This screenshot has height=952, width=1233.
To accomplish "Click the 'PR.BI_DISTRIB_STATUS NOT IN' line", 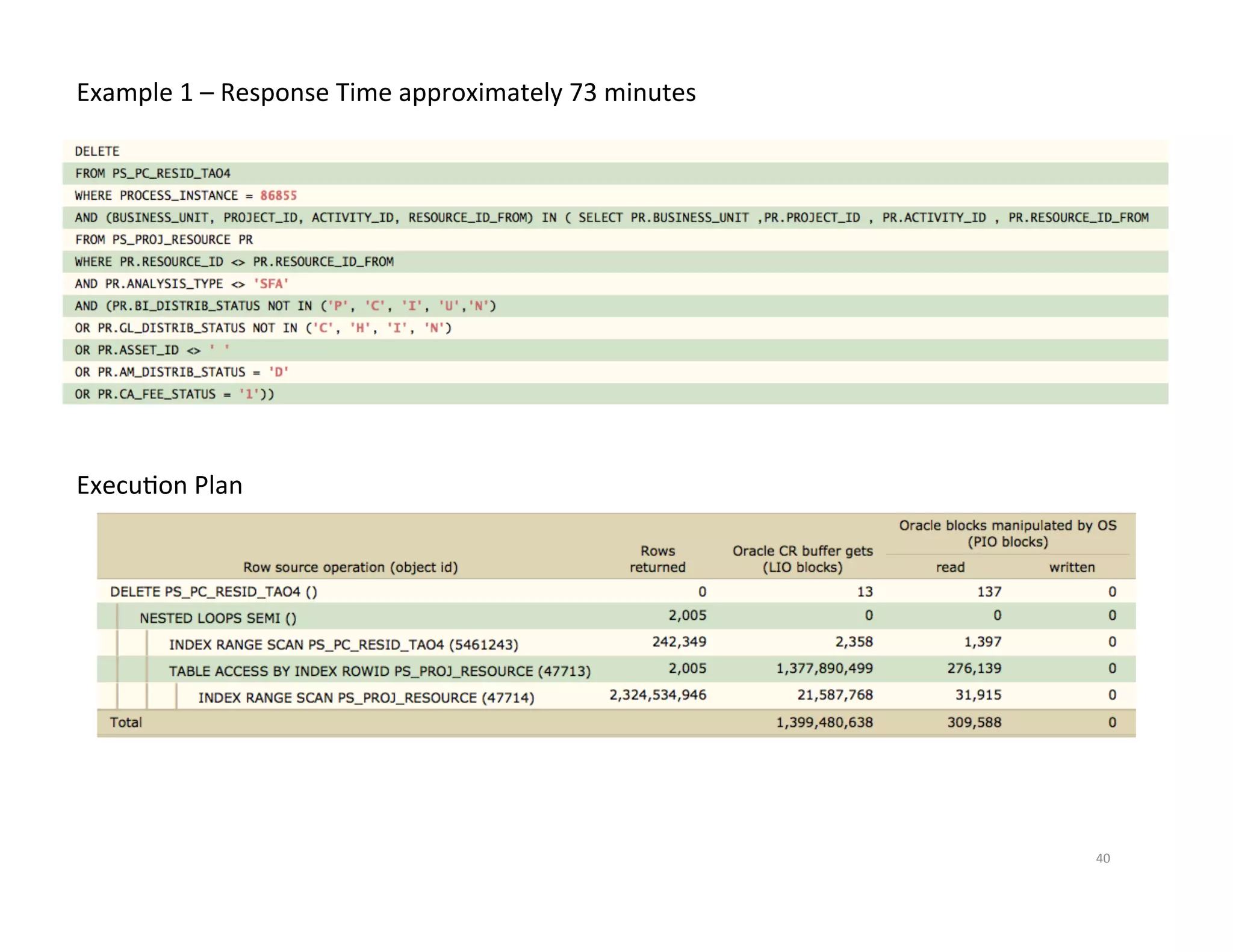I will [615, 306].
